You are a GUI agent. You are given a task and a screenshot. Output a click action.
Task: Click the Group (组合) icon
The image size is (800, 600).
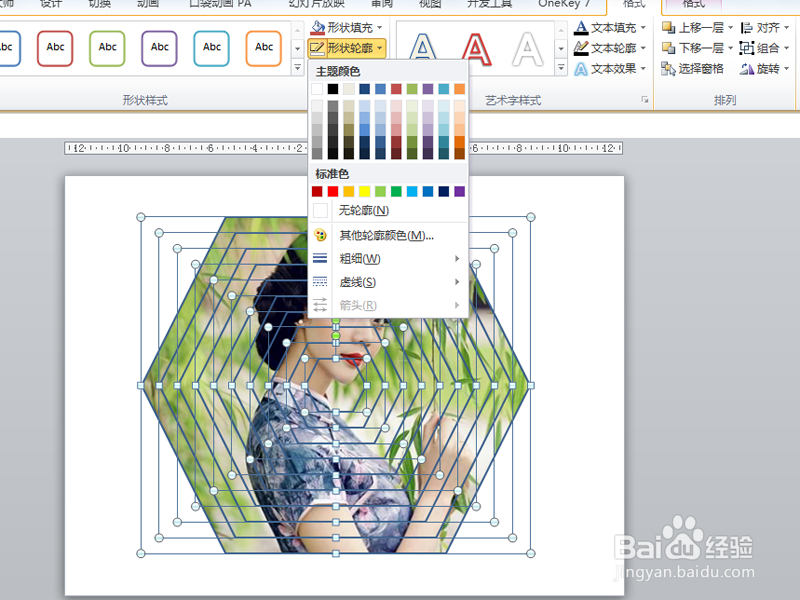click(x=746, y=48)
